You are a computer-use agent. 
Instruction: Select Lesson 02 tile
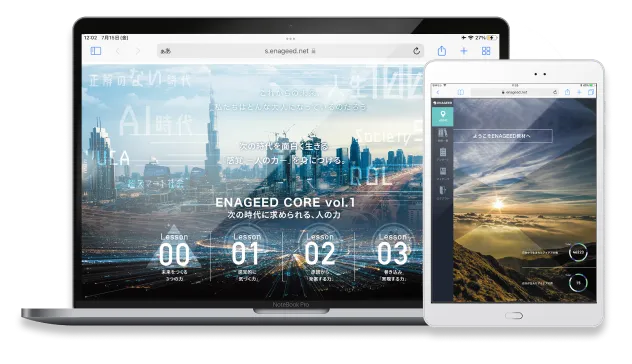pyautogui.click(x=320, y=257)
